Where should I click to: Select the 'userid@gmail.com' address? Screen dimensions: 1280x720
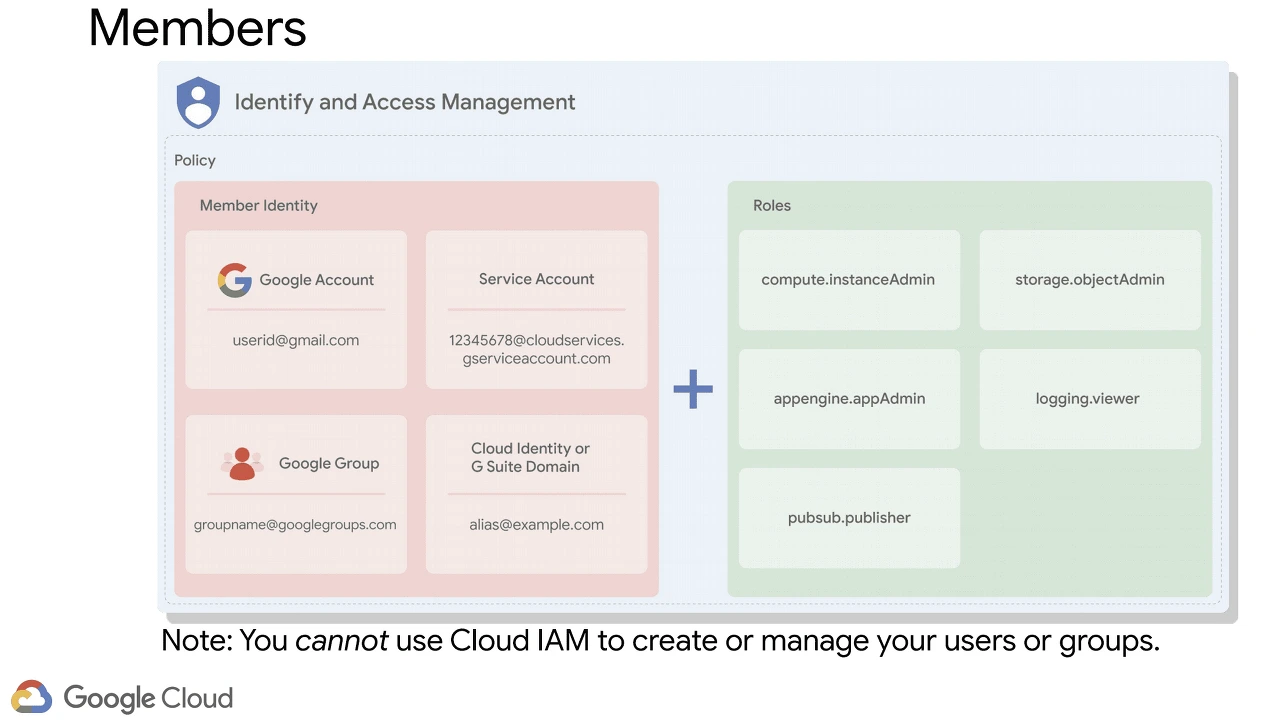(296, 340)
